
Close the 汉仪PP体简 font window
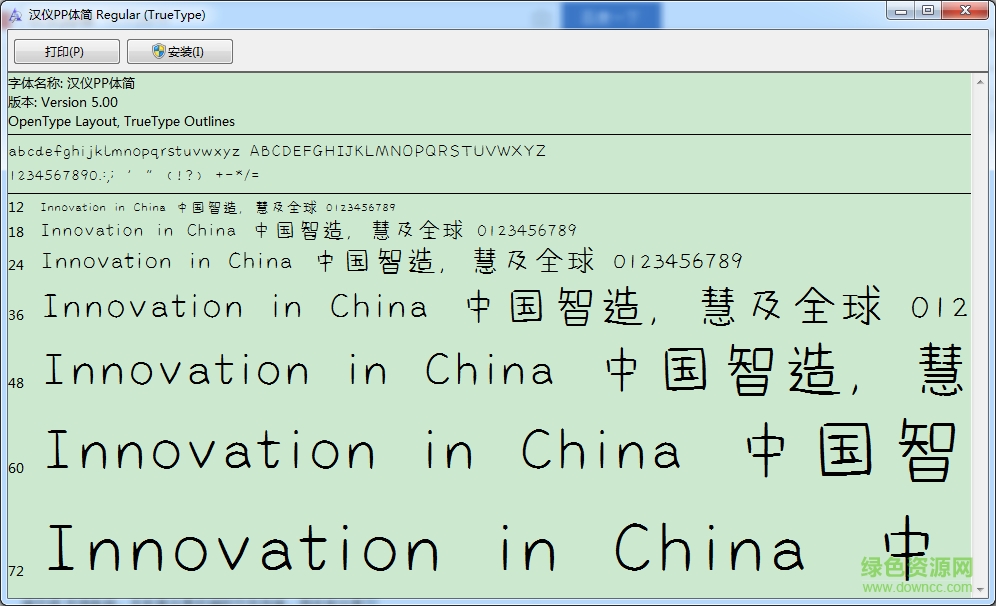tap(964, 10)
